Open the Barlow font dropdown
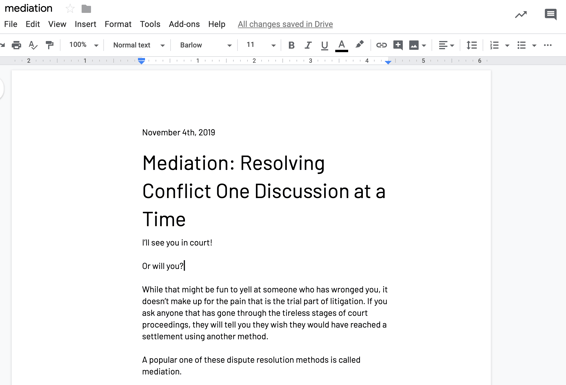The image size is (566, 385). 205,45
